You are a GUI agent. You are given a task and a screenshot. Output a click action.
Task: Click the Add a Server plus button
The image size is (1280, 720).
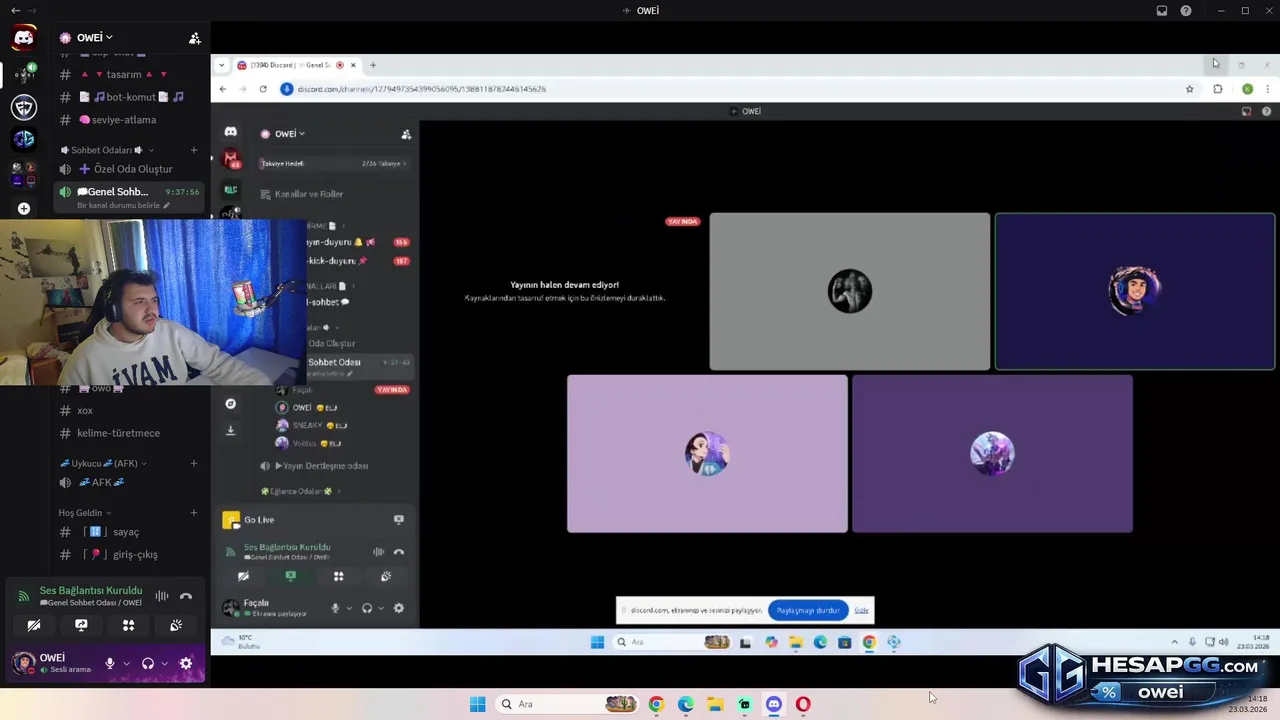pyautogui.click(x=24, y=208)
